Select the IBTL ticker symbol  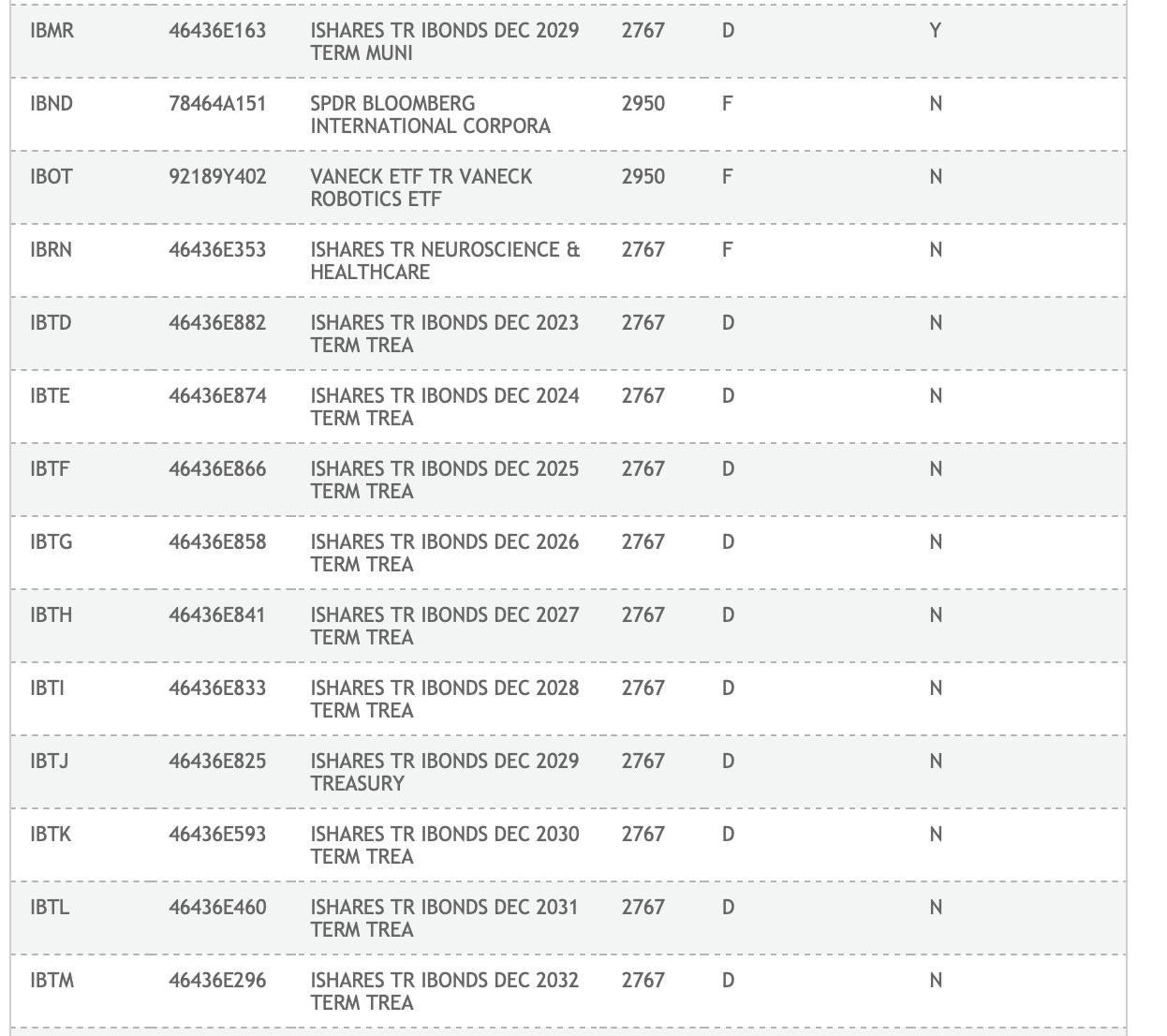pos(50,907)
